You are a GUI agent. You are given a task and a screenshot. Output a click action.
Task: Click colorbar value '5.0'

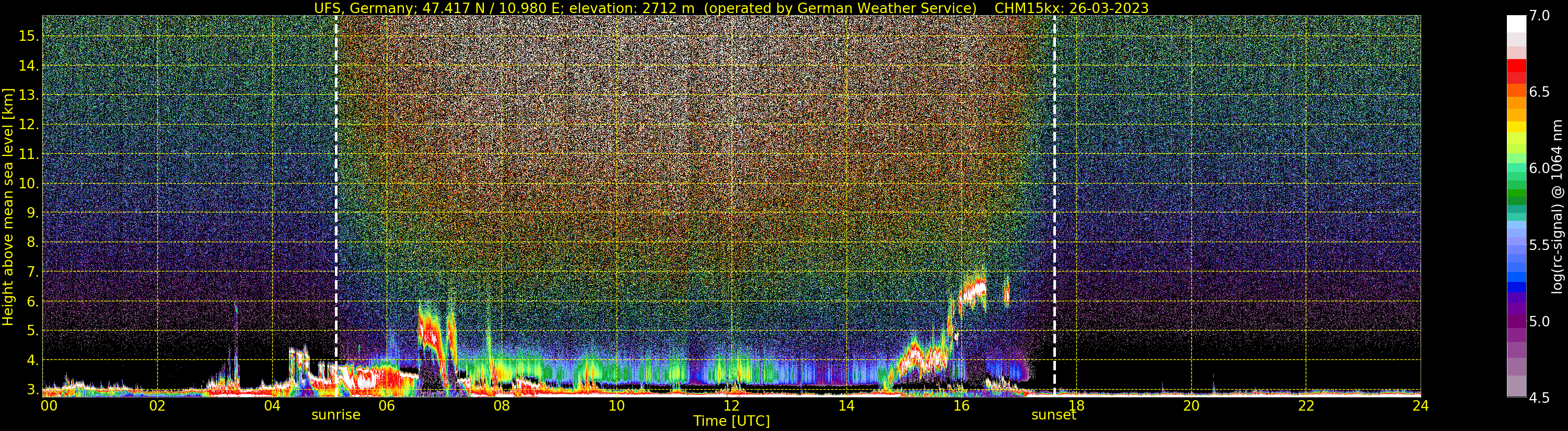click(1539, 321)
